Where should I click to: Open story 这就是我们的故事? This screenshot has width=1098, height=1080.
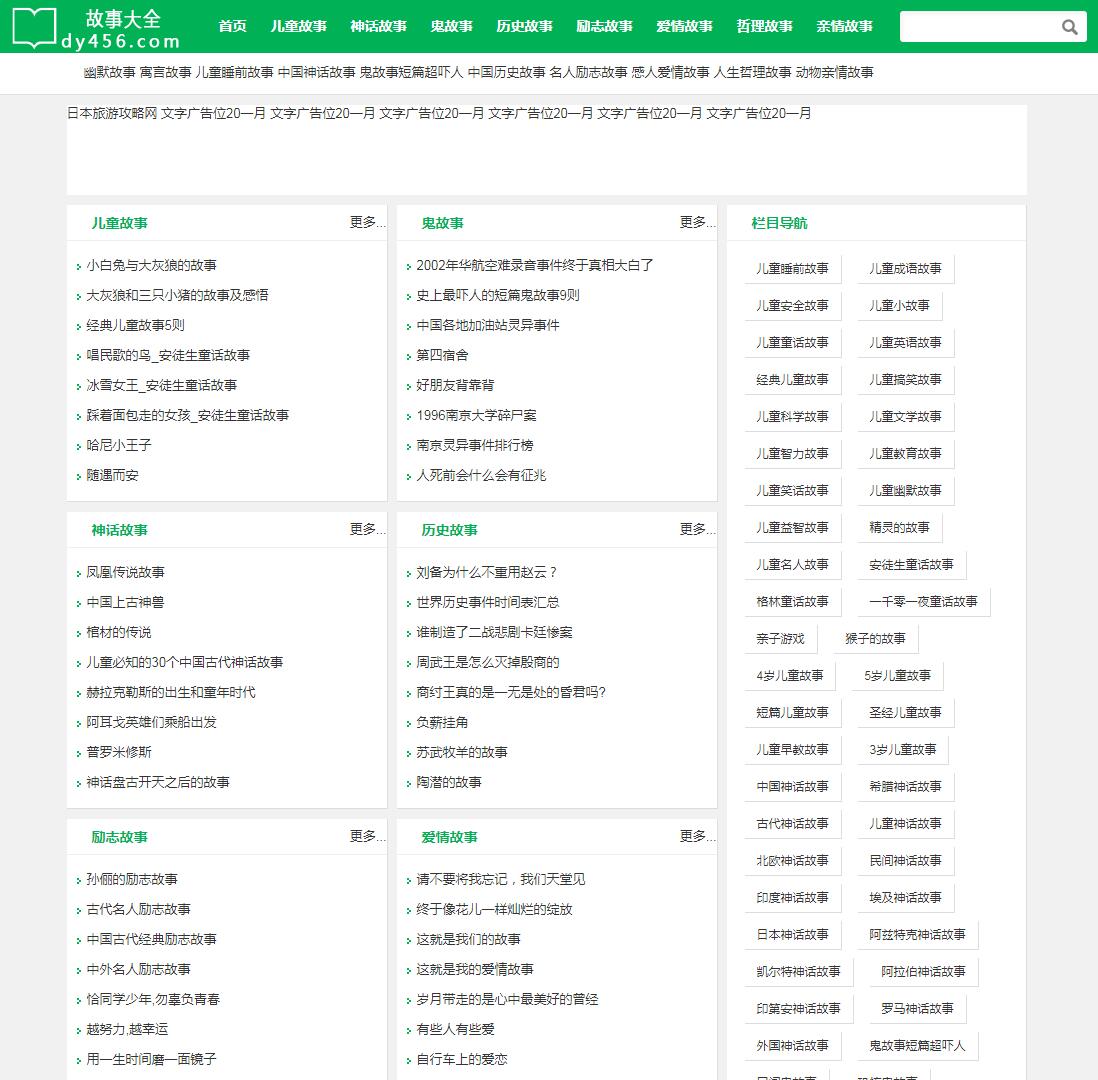click(x=468, y=939)
